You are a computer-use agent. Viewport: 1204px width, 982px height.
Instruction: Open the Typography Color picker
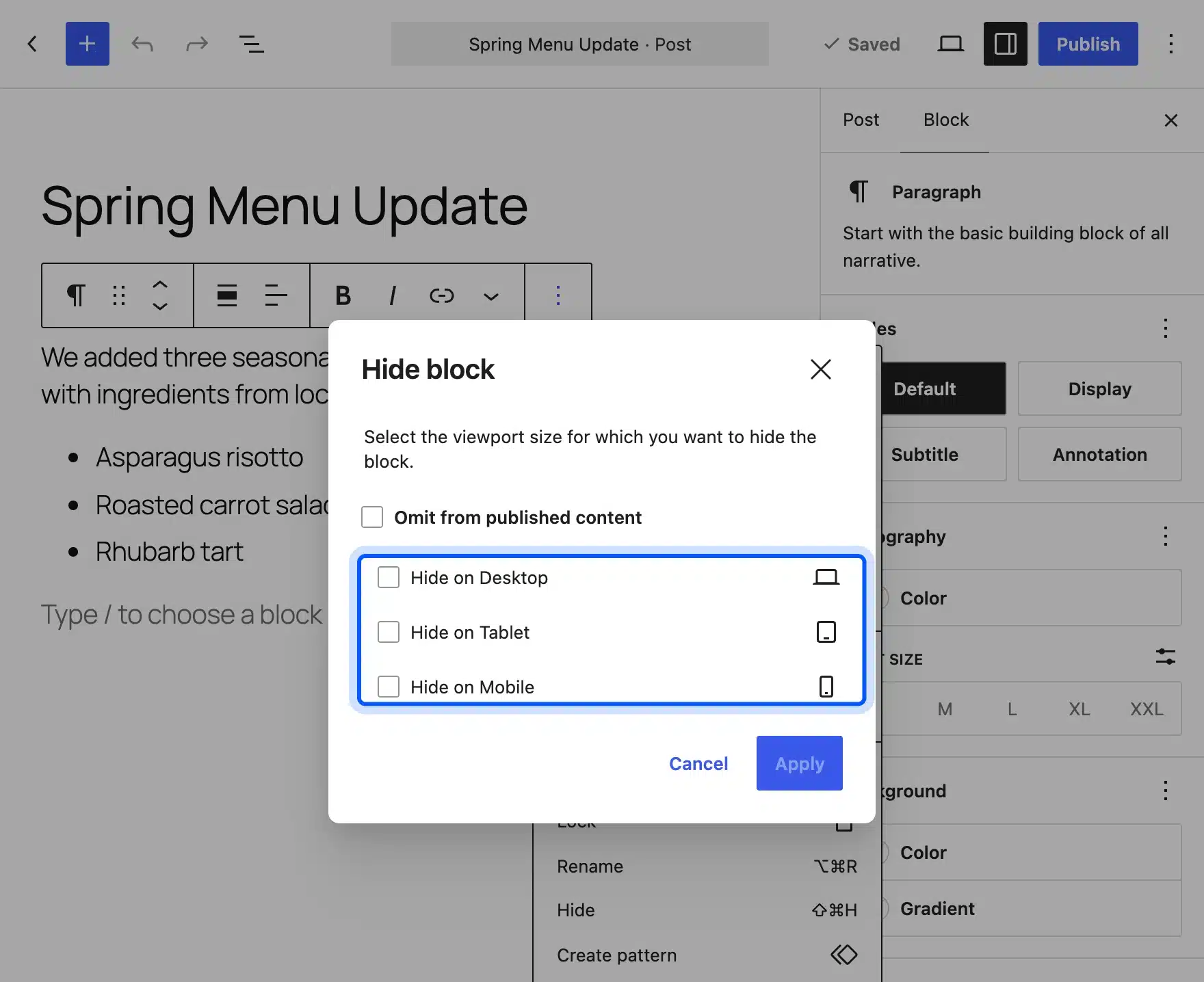click(1031, 598)
